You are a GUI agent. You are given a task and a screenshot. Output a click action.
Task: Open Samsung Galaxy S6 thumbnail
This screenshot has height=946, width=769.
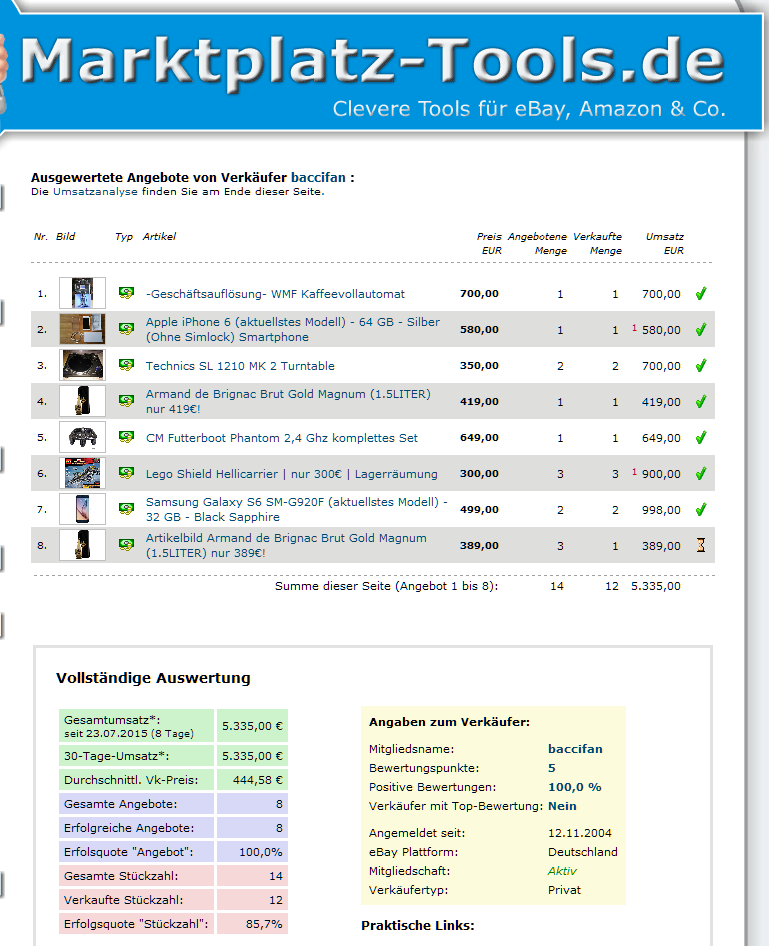[x=83, y=509]
